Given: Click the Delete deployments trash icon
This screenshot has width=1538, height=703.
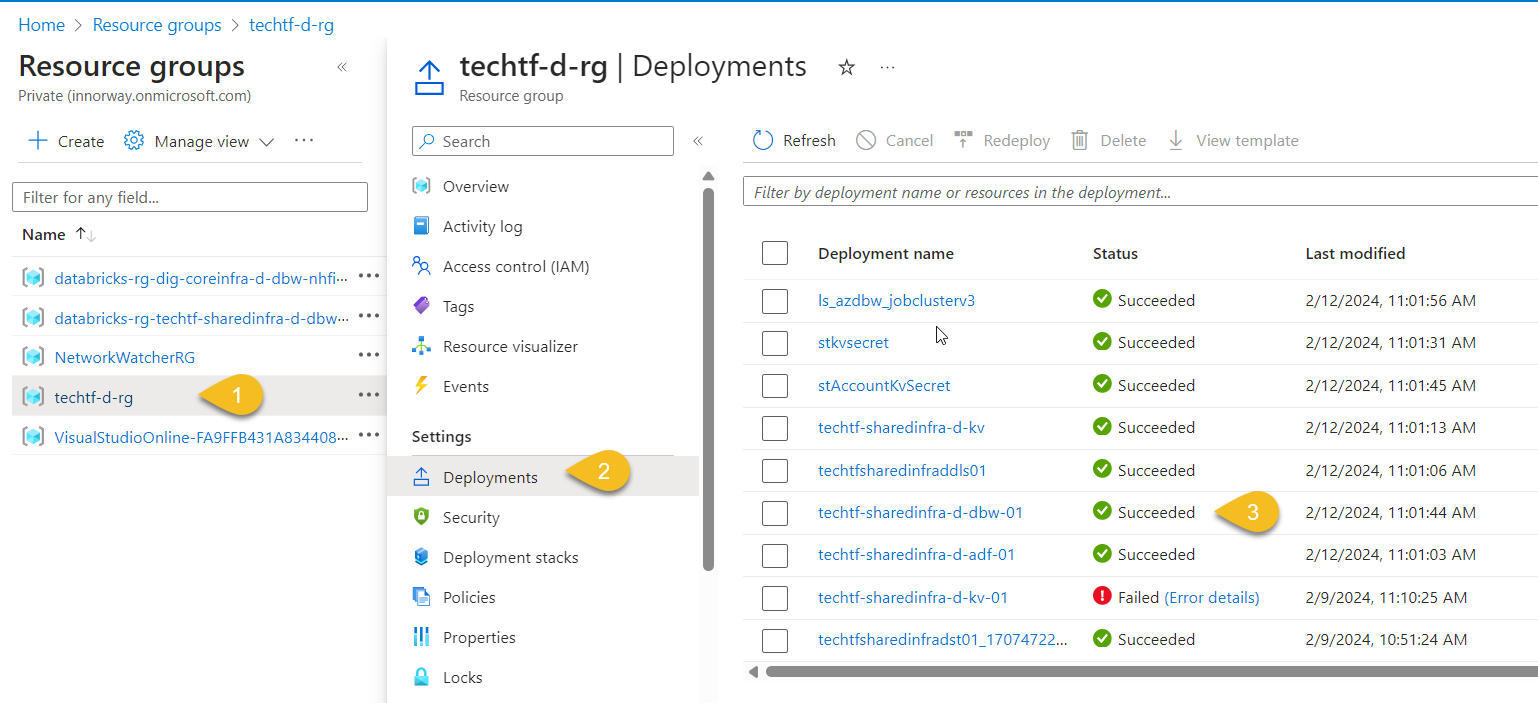Looking at the screenshot, I should tap(1079, 140).
